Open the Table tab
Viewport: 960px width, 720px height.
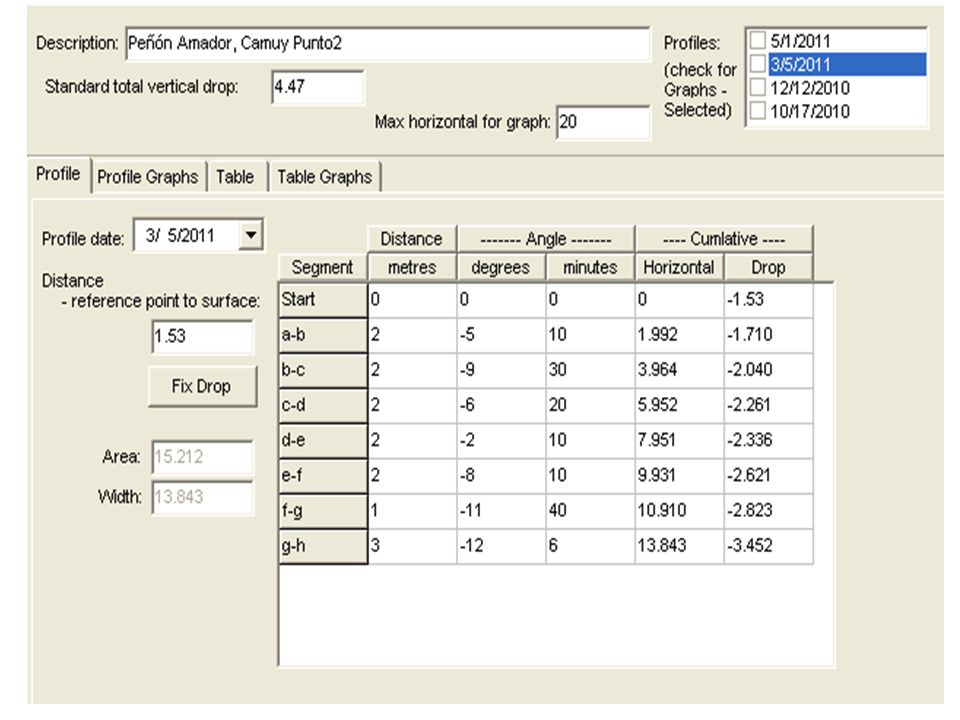click(234, 177)
